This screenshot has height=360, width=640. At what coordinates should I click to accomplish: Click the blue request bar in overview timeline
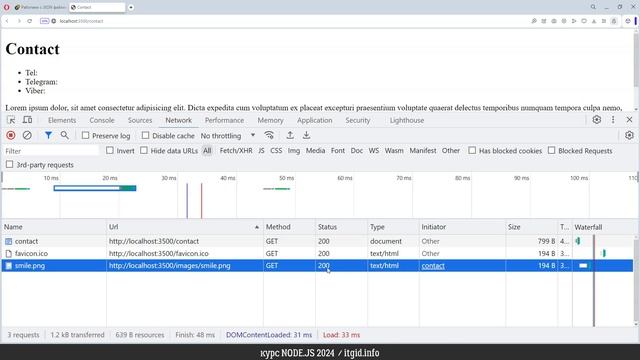[x=95, y=188]
